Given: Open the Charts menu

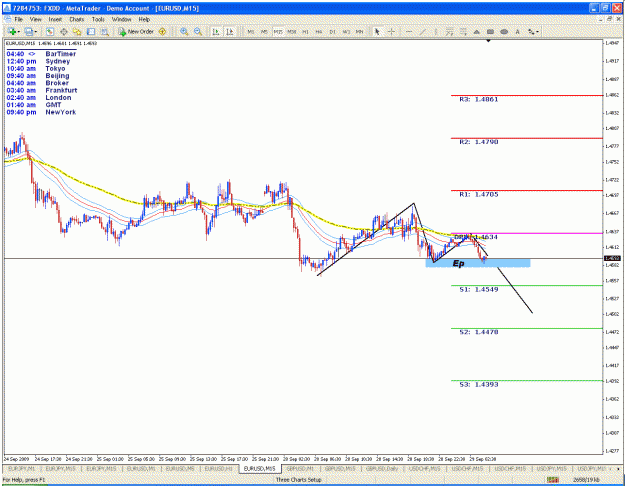Looking at the screenshot, I should pyautogui.click(x=77, y=19).
